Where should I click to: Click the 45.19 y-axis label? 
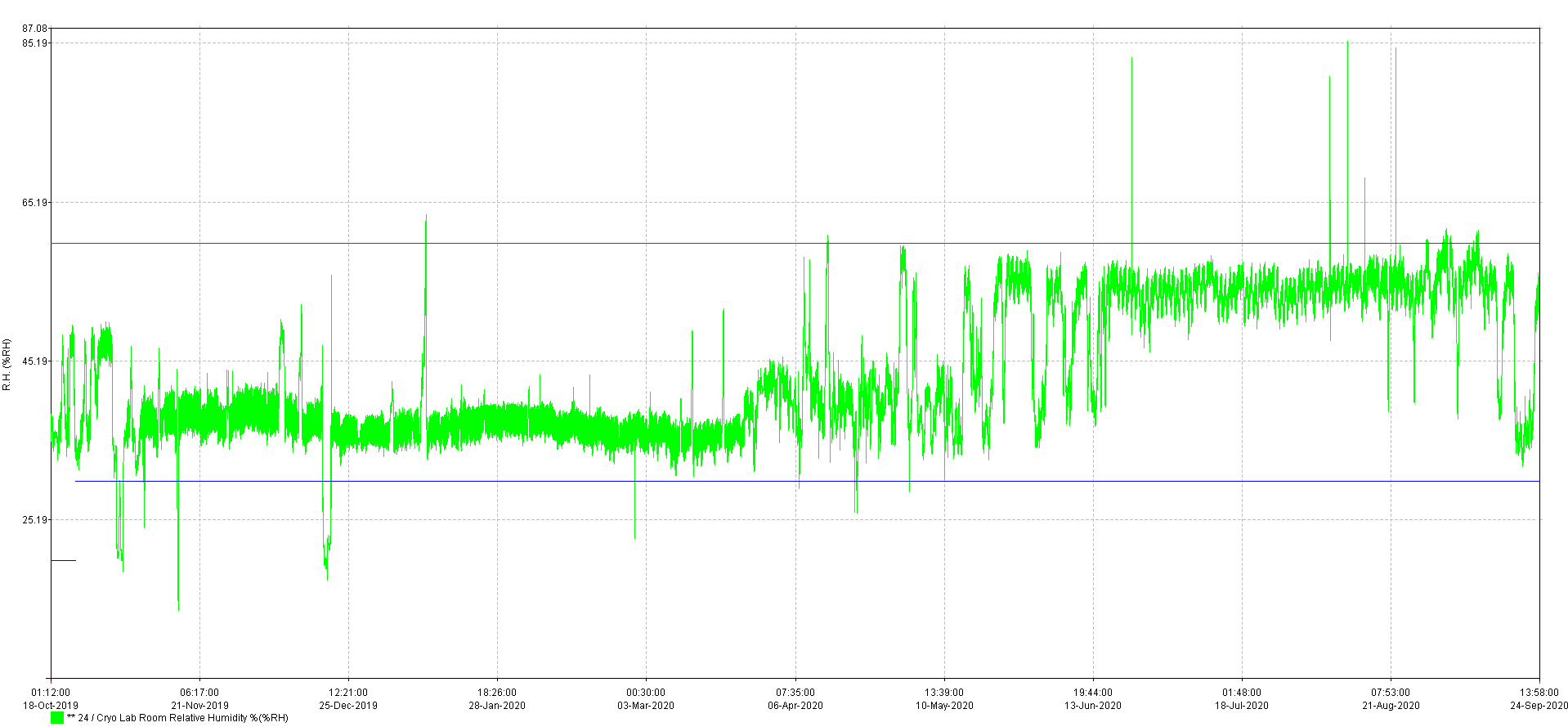(35, 361)
